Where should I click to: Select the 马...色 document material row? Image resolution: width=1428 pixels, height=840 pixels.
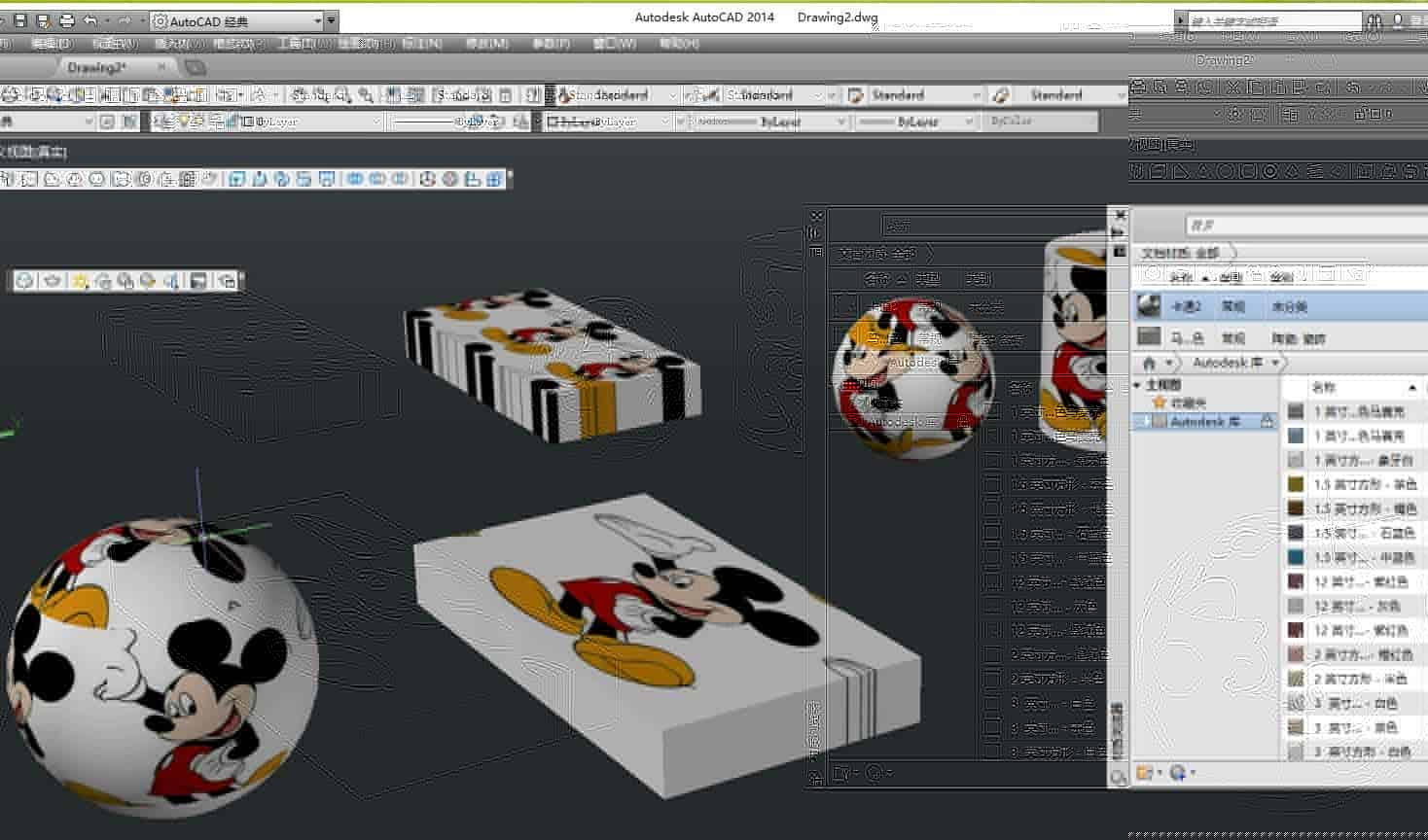point(1279,337)
